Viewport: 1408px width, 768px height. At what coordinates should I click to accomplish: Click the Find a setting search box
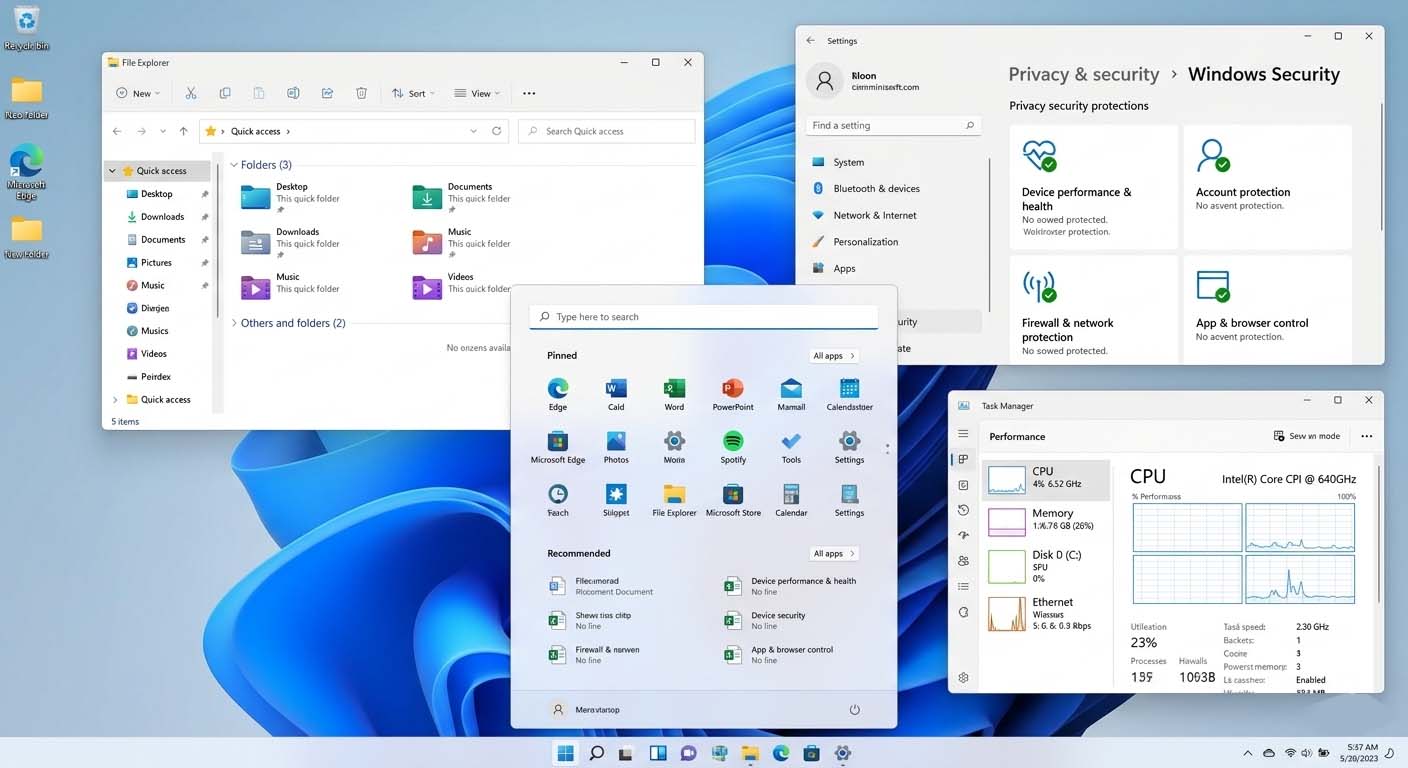[x=893, y=125]
